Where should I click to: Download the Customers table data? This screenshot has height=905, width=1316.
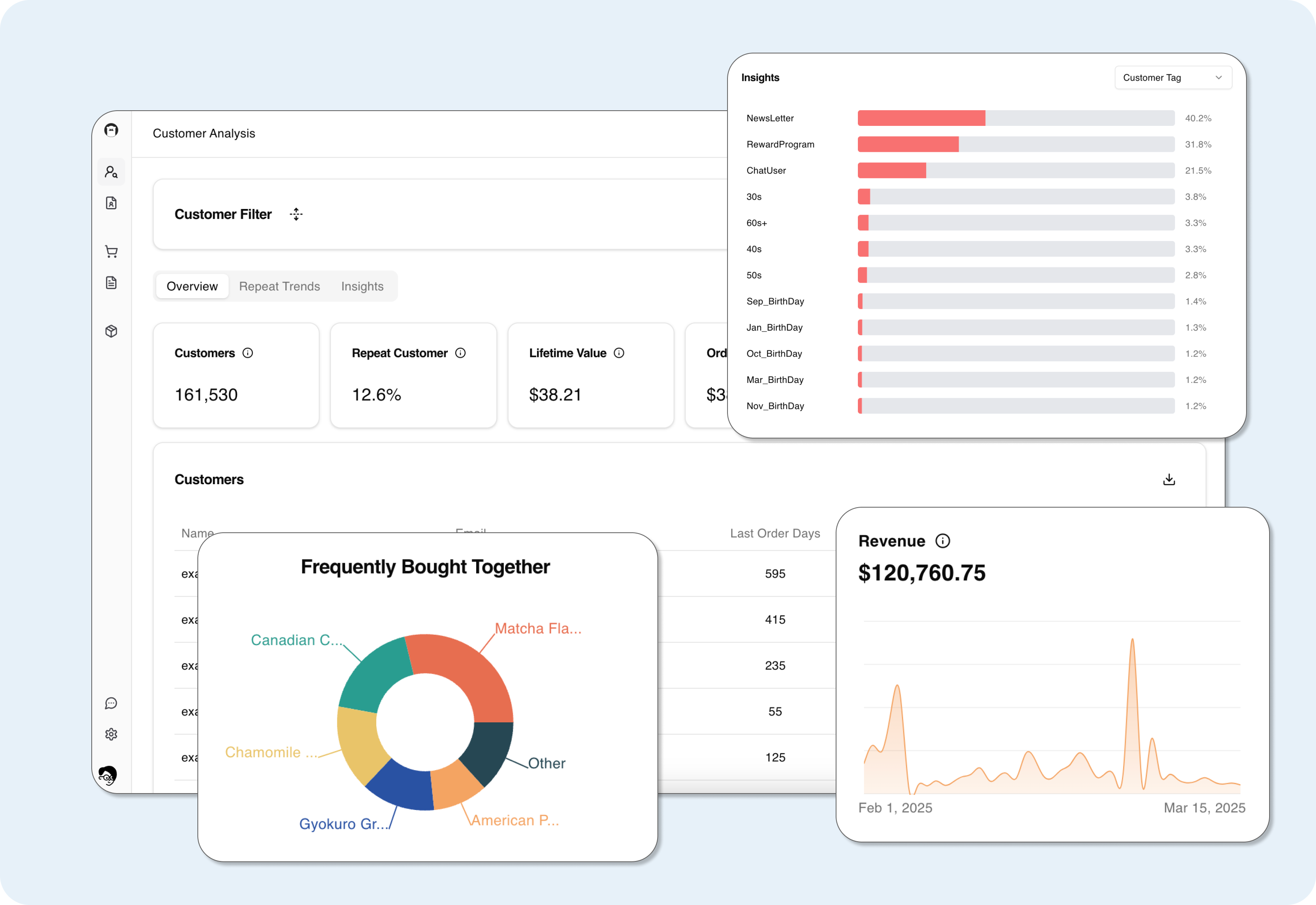(1169, 480)
